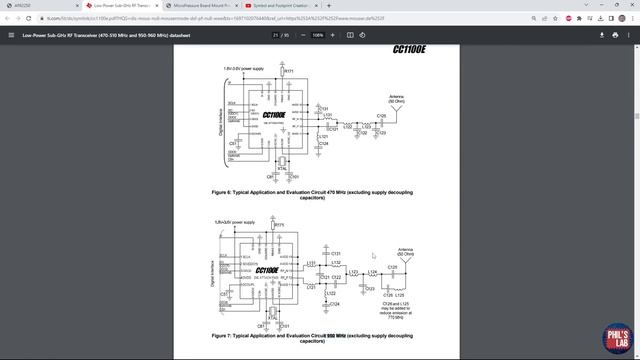640x360 pixels.
Task: Open the PDF viewer sidebar menu
Action: [x=11, y=35]
